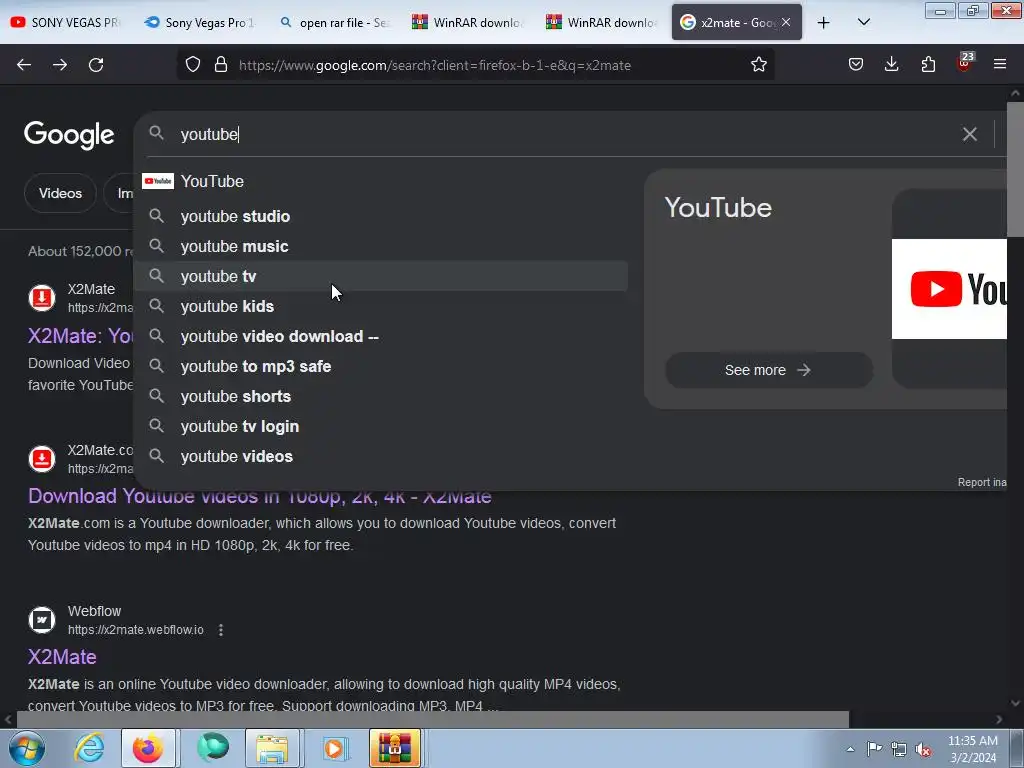Screen dimensions: 1024x768
Task: Click the vertical page scrollbar thumb
Action: click(x=1015, y=170)
